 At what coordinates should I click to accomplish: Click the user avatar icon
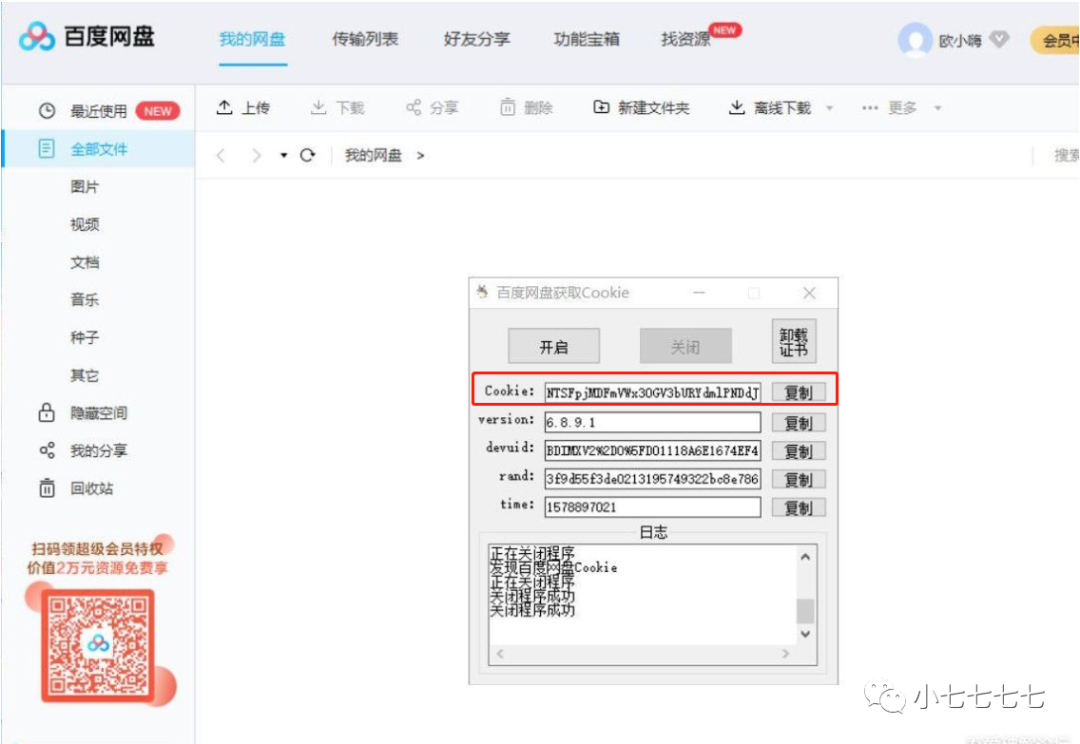pyautogui.click(x=915, y=40)
